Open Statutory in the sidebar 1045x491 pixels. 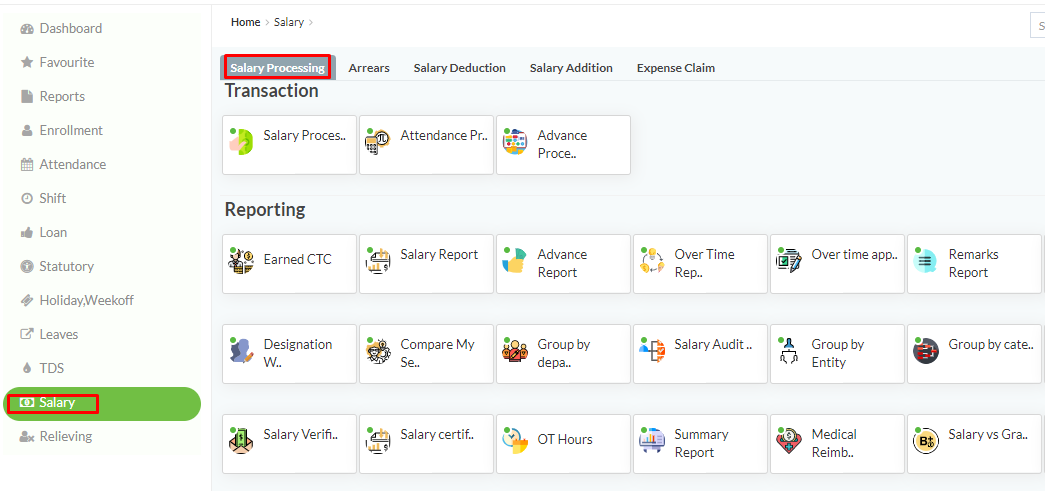point(57,266)
